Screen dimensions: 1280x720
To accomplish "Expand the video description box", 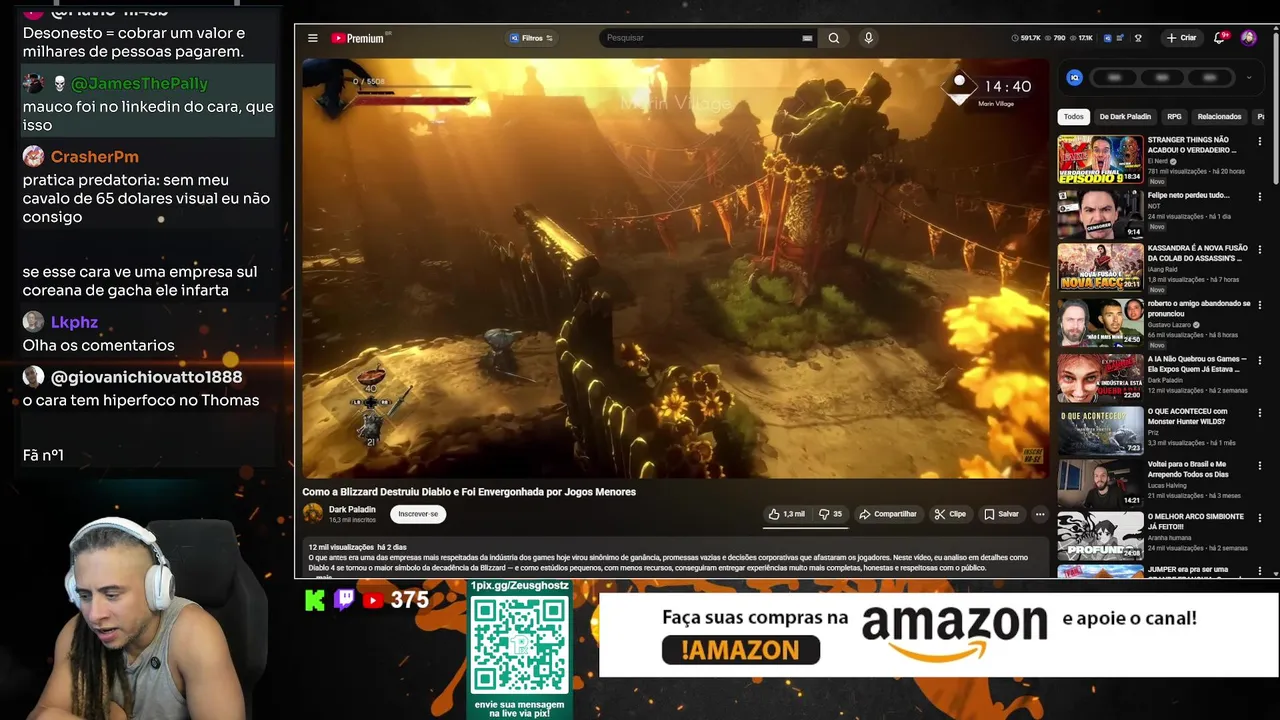I will coord(675,560).
